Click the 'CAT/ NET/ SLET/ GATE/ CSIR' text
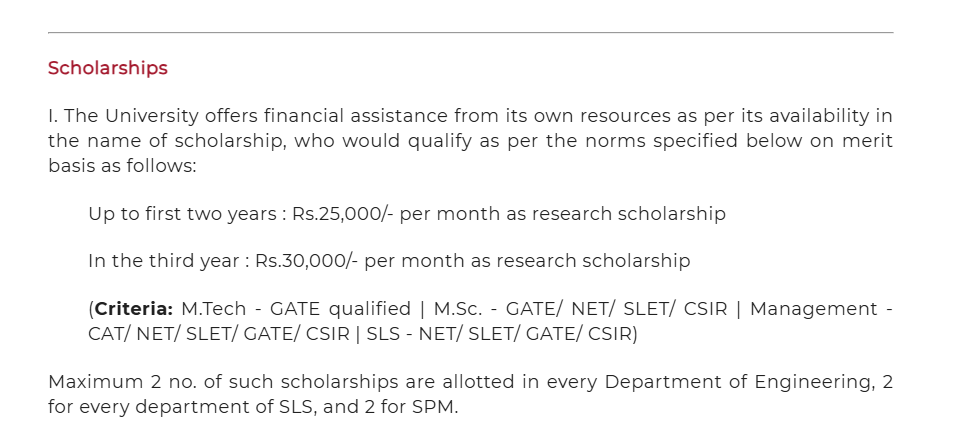The width and height of the screenshot is (960, 440). 217,334
